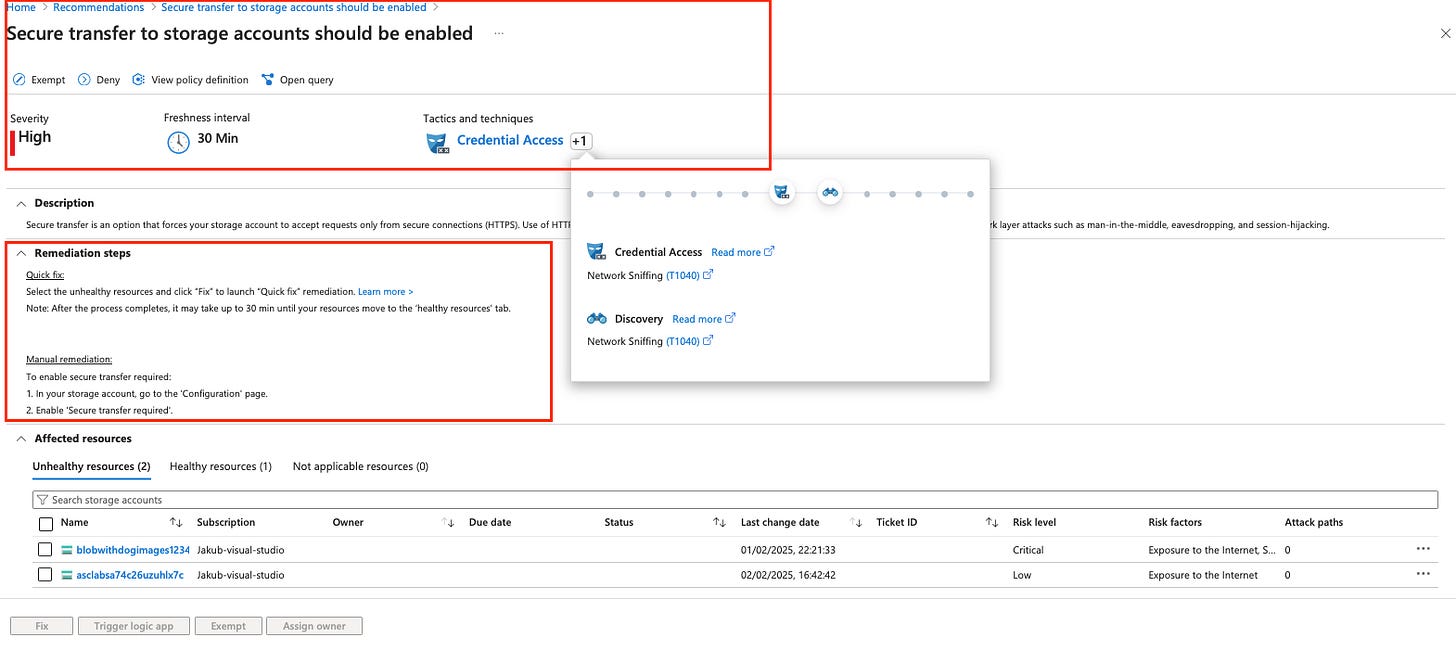
Task: Click the 02/02/2025, 16:42:42 date cell
Action: (x=788, y=575)
